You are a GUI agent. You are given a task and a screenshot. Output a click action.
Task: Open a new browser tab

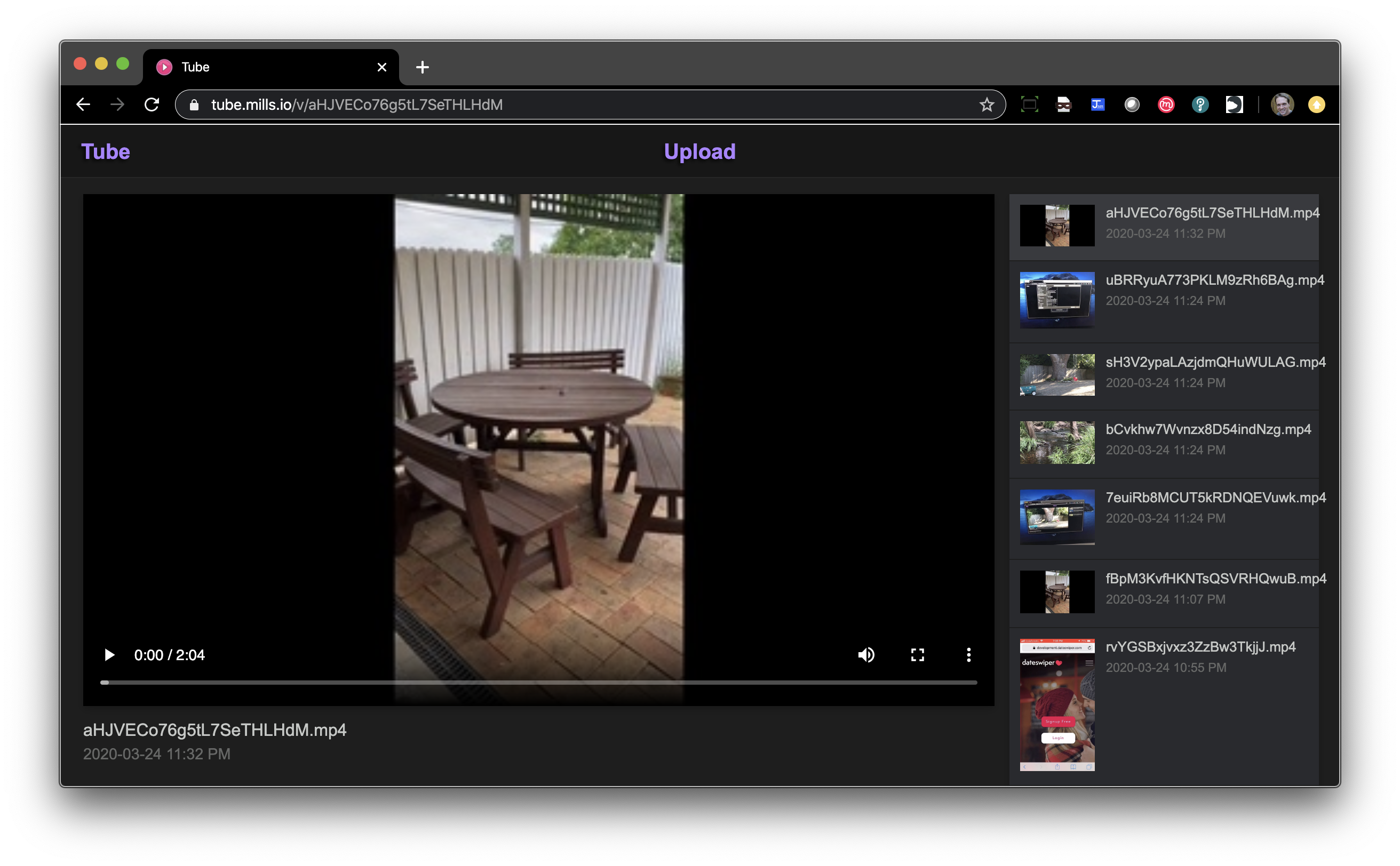click(423, 67)
